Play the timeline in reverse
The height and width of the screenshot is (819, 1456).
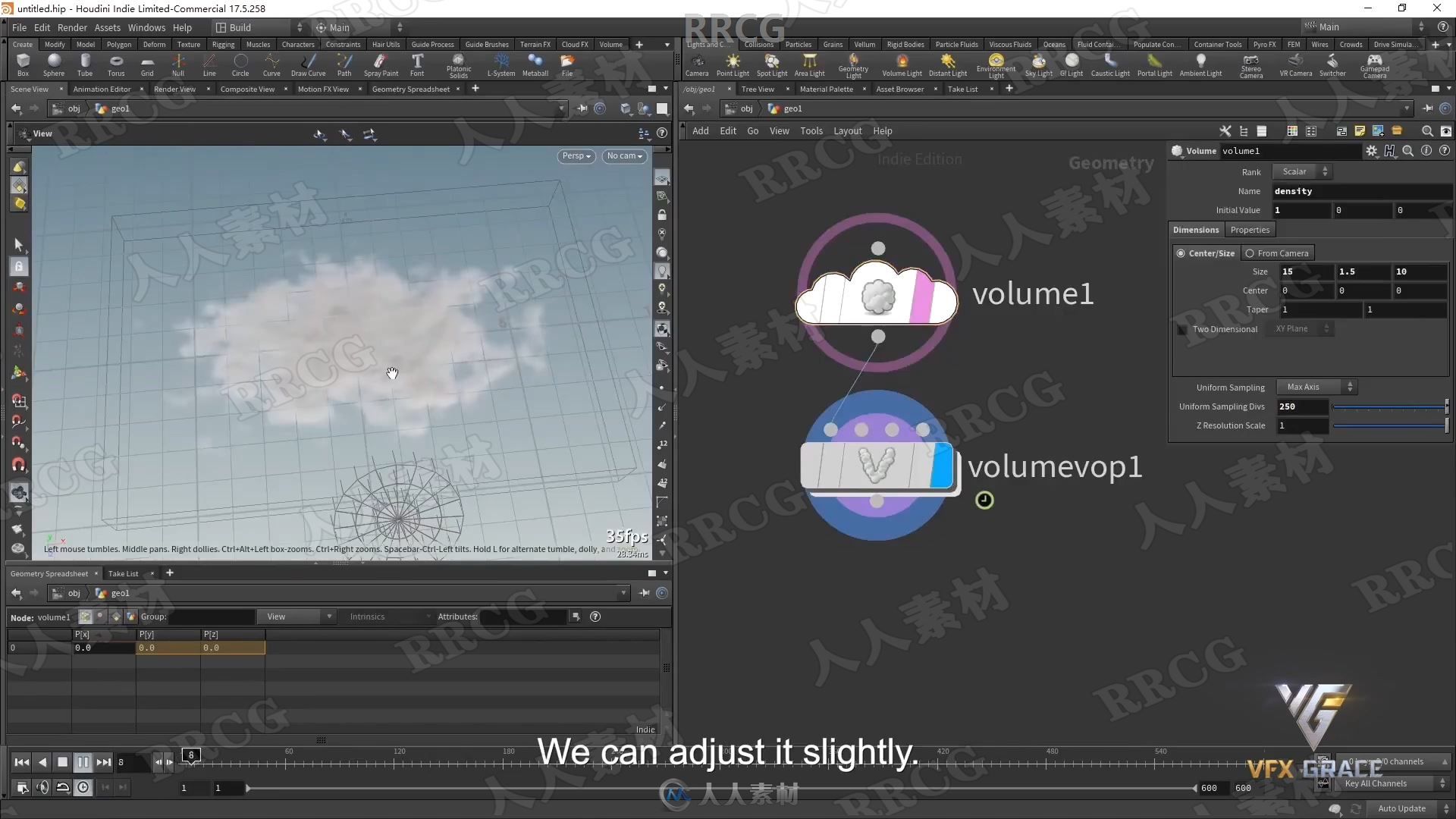[42, 762]
